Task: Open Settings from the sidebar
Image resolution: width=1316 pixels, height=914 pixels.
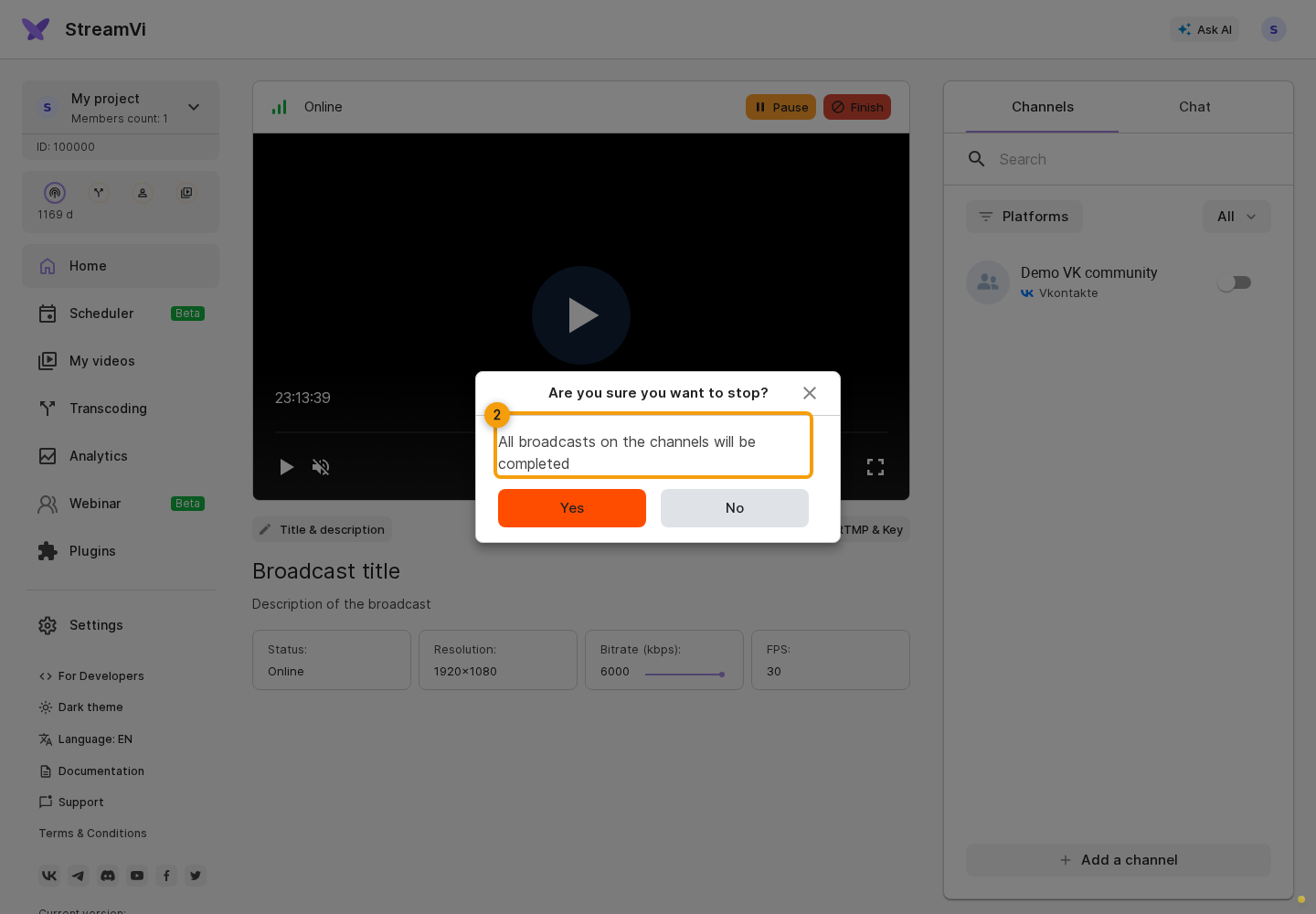Action: click(121, 625)
